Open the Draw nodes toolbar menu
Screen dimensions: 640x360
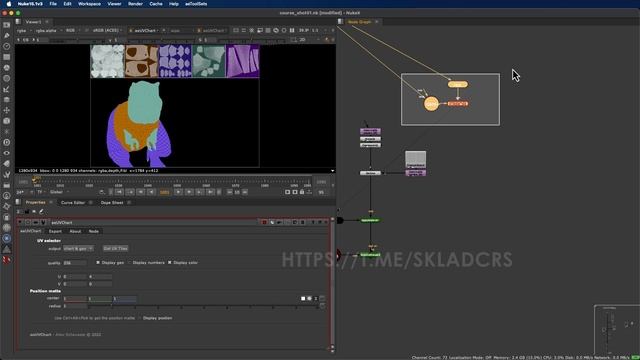point(7,36)
